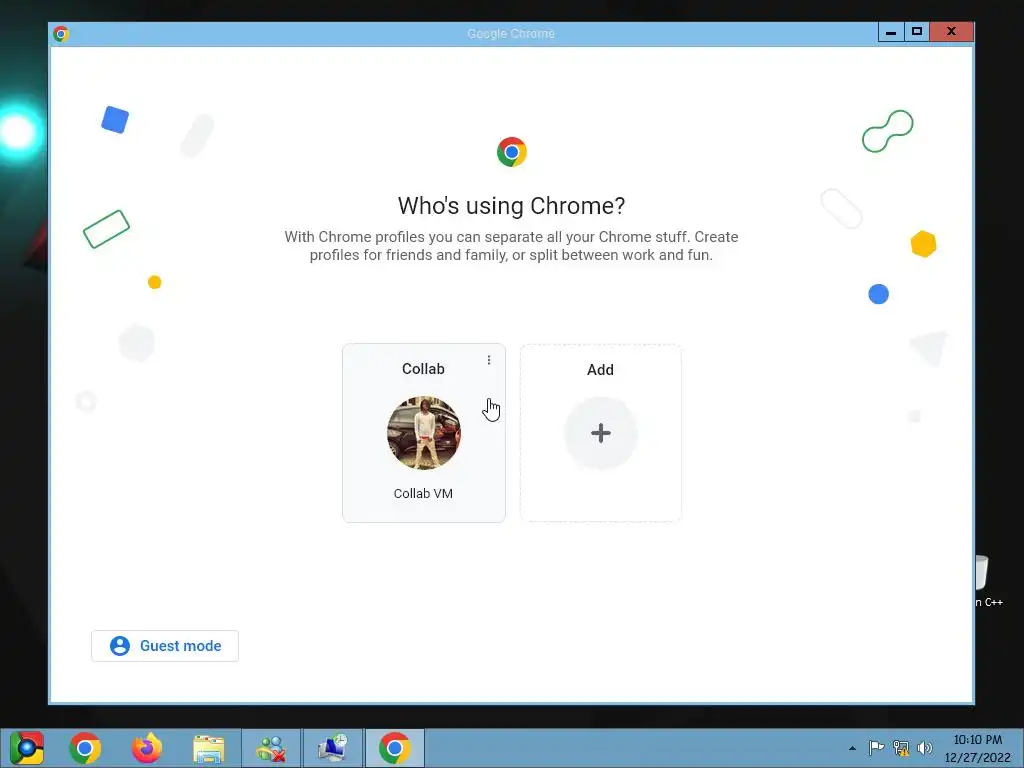Open Action Center flag icon
Image resolution: width=1024 pixels, height=768 pixels.
pyautogui.click(x=876, y=747)
